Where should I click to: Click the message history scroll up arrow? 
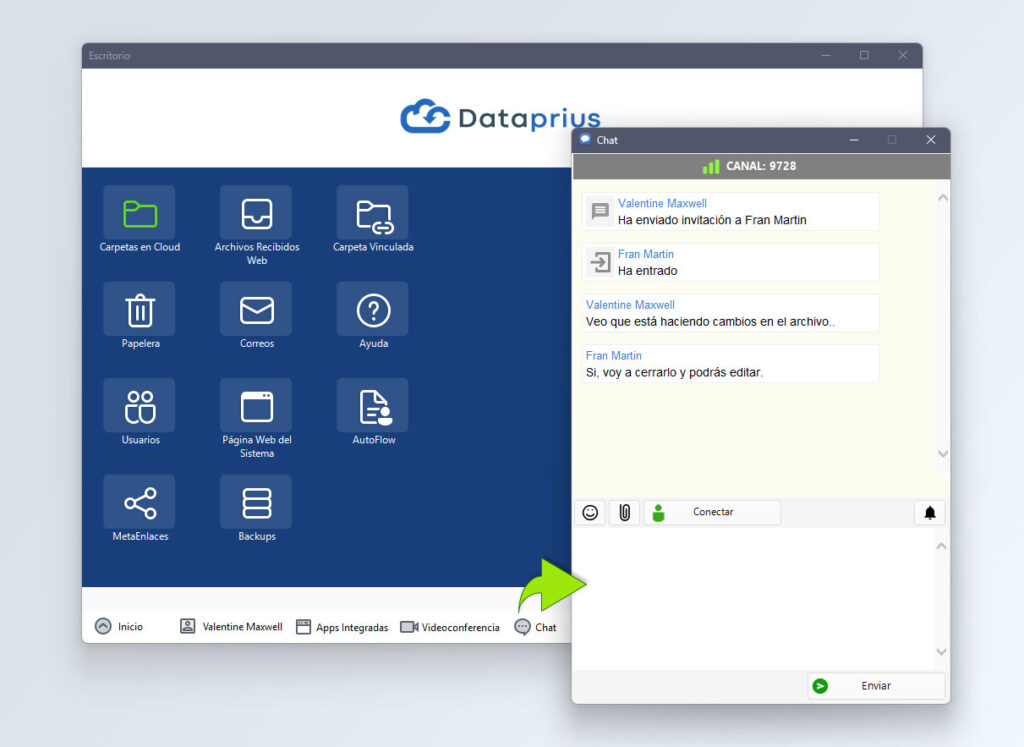point(943,198)
